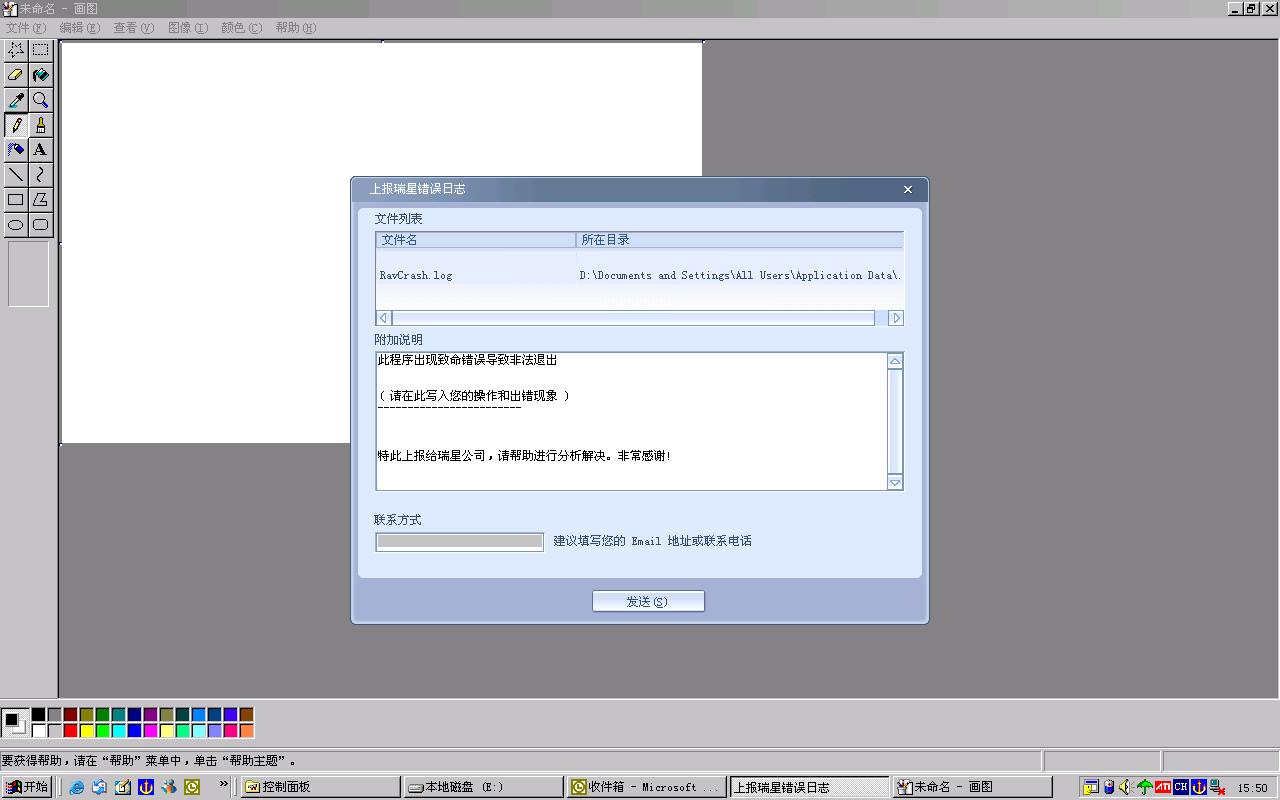Pick the bright red palette swatch
1280x800 pixels.
coord(70,730)
